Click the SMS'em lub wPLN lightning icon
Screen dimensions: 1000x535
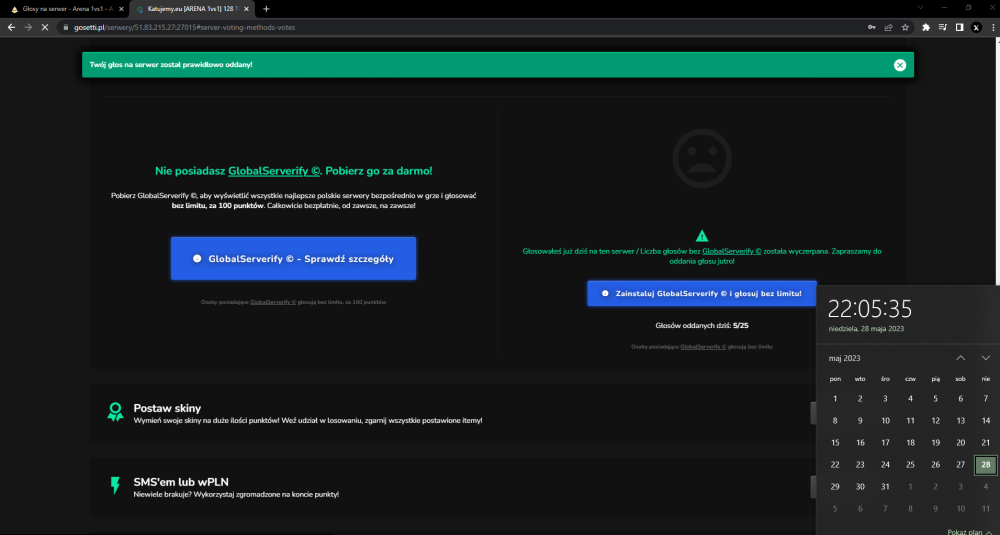tap(115, 485)
